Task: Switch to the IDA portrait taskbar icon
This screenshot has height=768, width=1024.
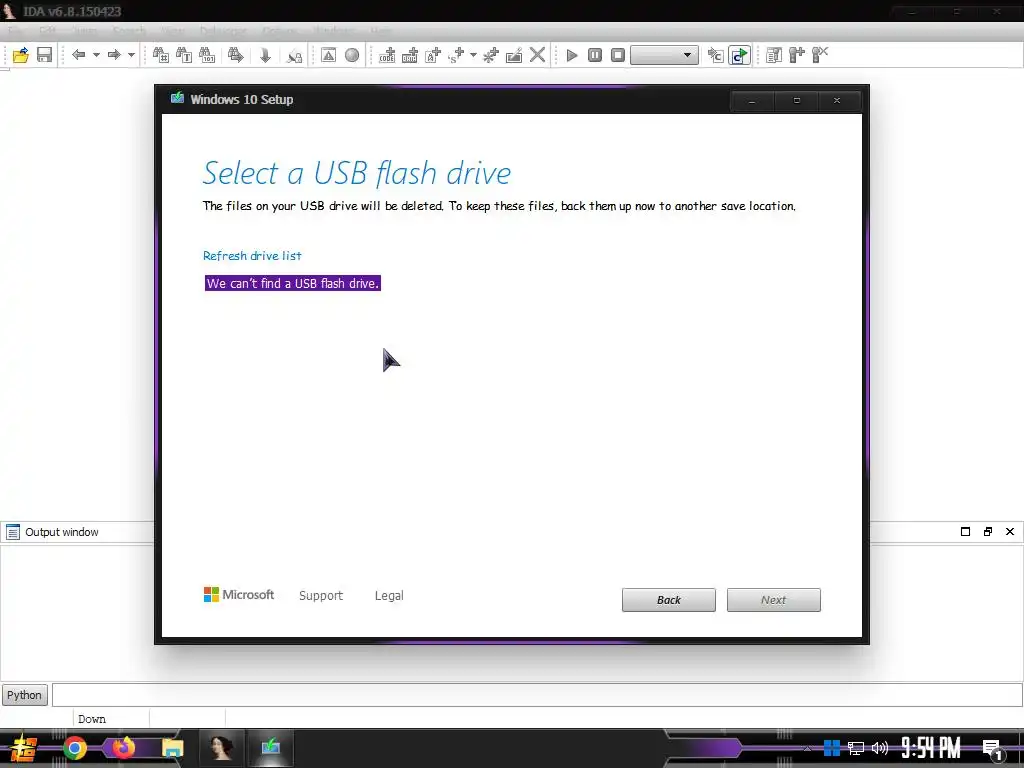Action: (221, 748)
